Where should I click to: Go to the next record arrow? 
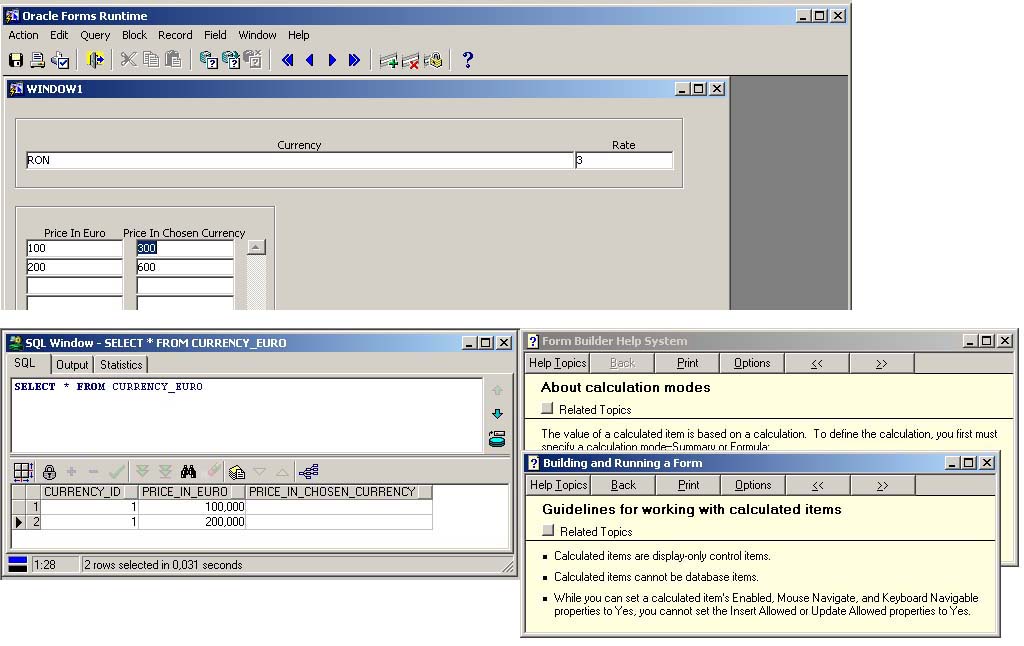click(x=332, y=60)
